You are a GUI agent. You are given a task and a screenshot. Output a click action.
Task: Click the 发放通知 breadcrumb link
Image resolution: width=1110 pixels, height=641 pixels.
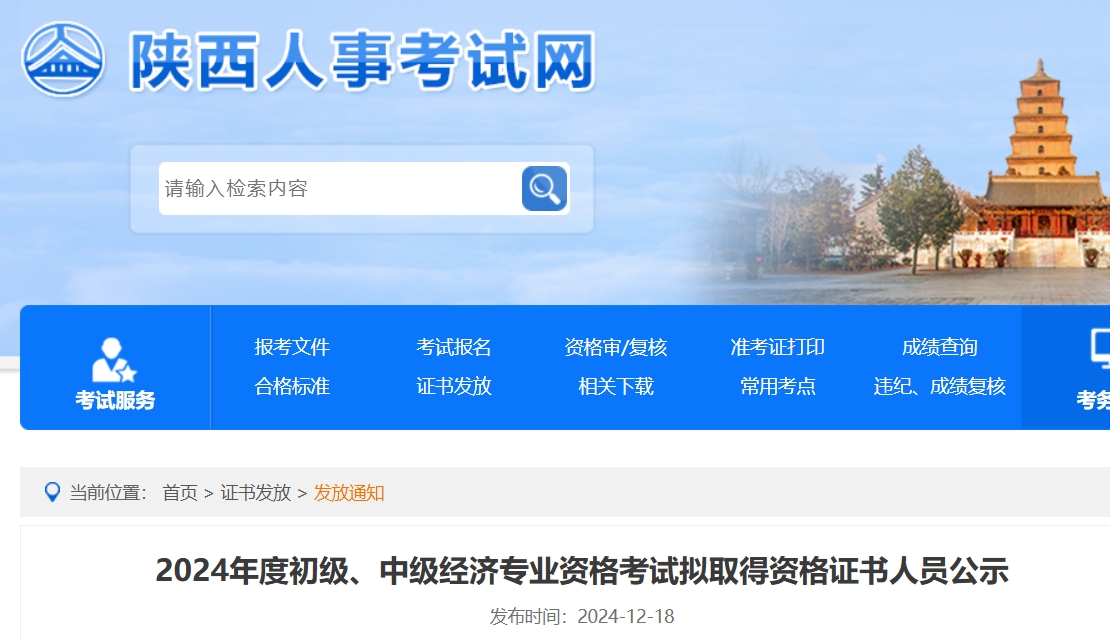pyautogui.click(x=349, y=493)
